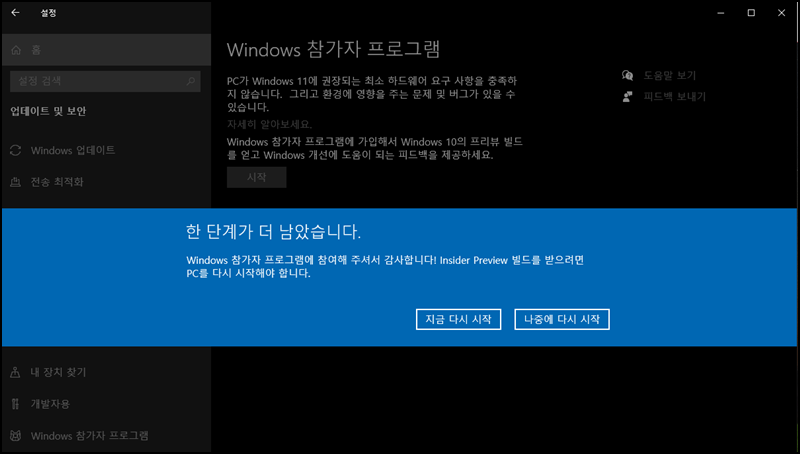Maximize the Settings window

click(751, 13)
